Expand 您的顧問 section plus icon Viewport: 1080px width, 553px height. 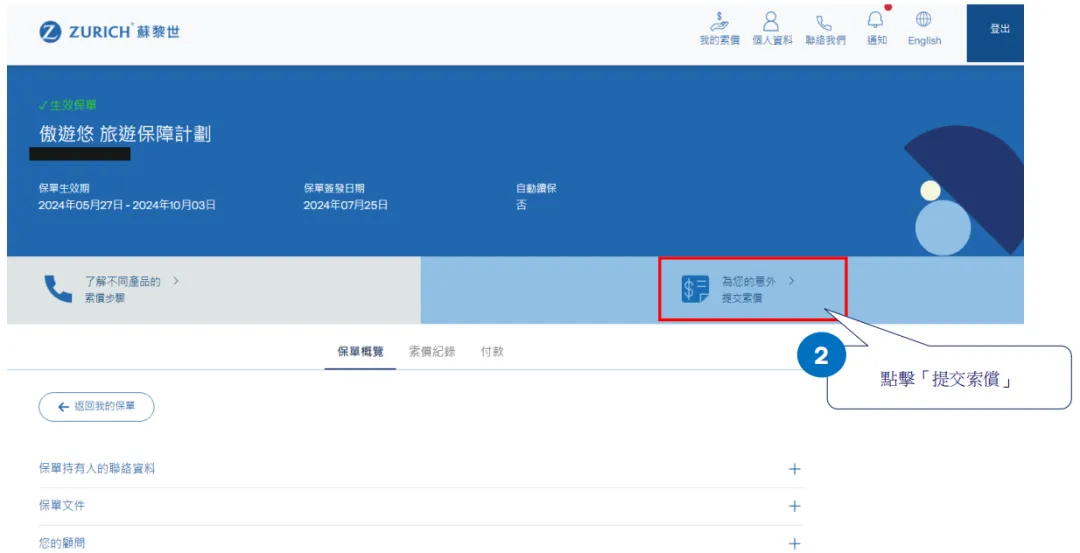[794, 543]
